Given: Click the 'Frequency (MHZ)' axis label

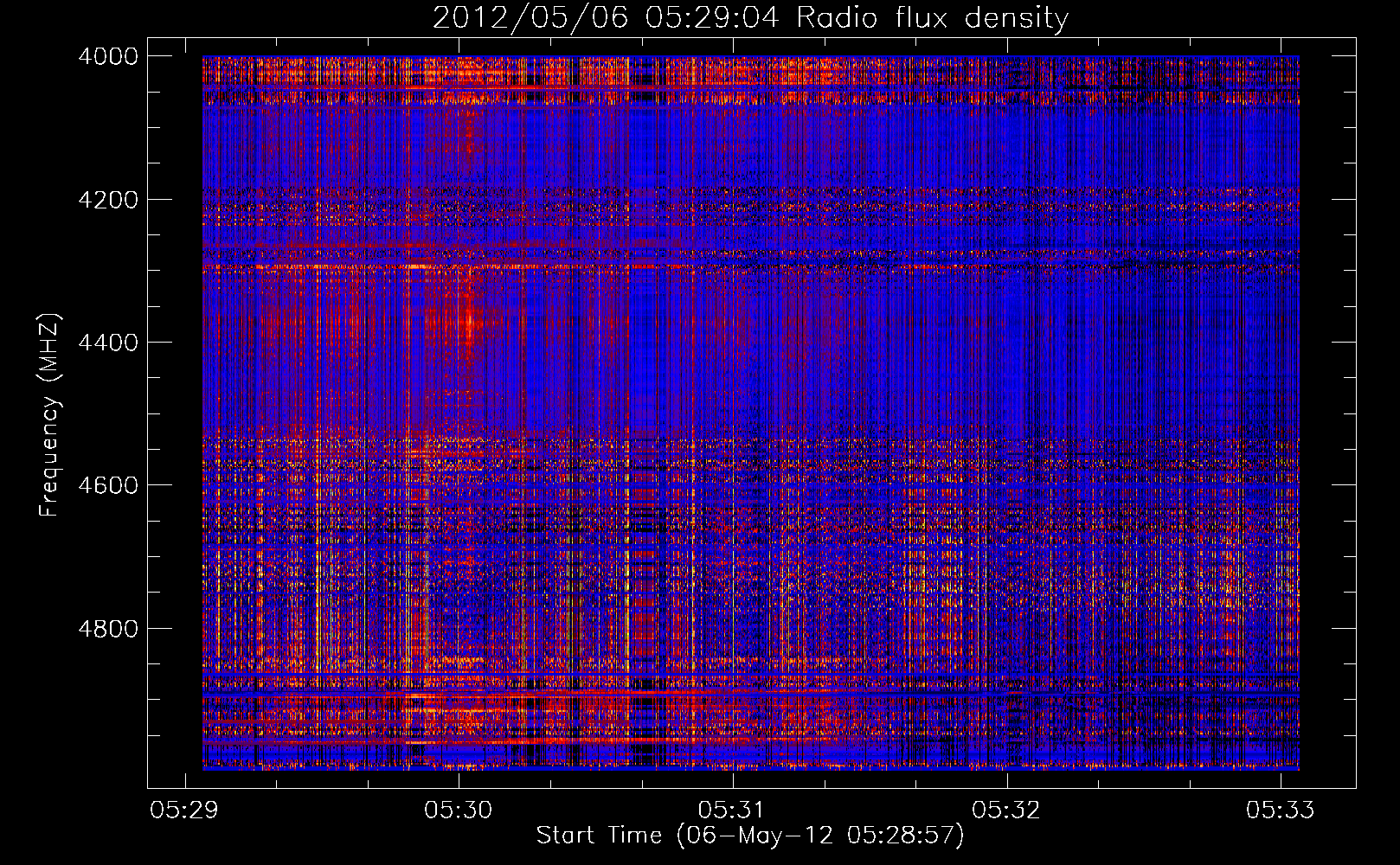Looking at the screenshot, I should [x=48, y=415].
